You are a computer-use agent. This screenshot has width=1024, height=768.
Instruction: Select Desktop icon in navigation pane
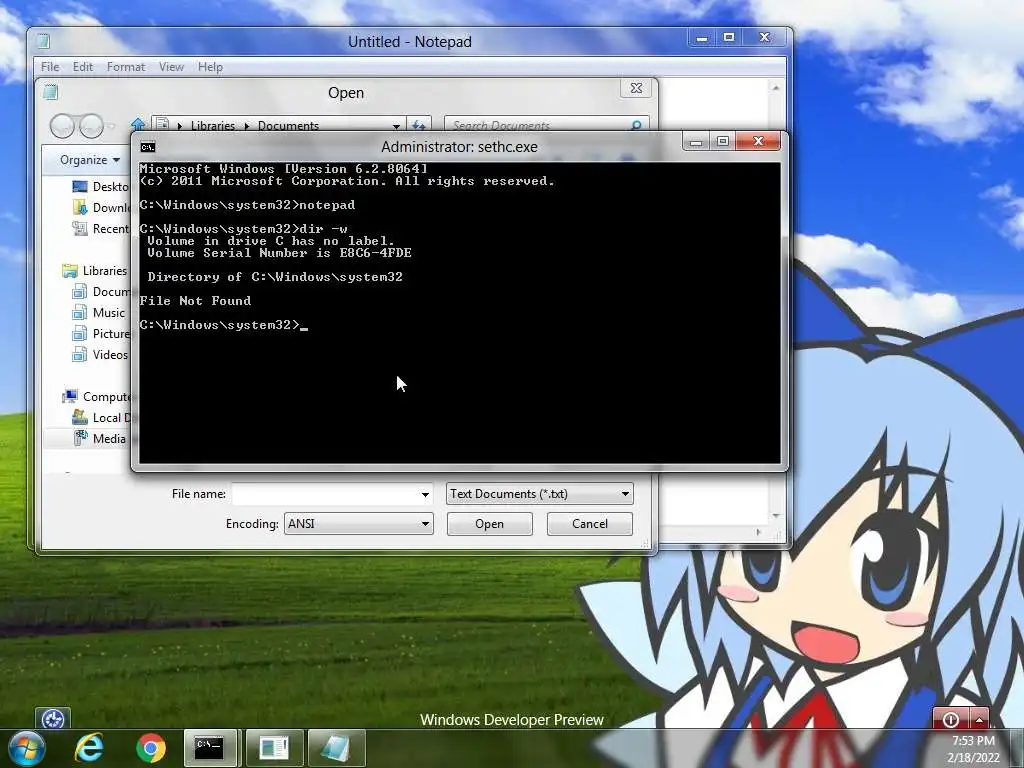[x=80, y=187]
